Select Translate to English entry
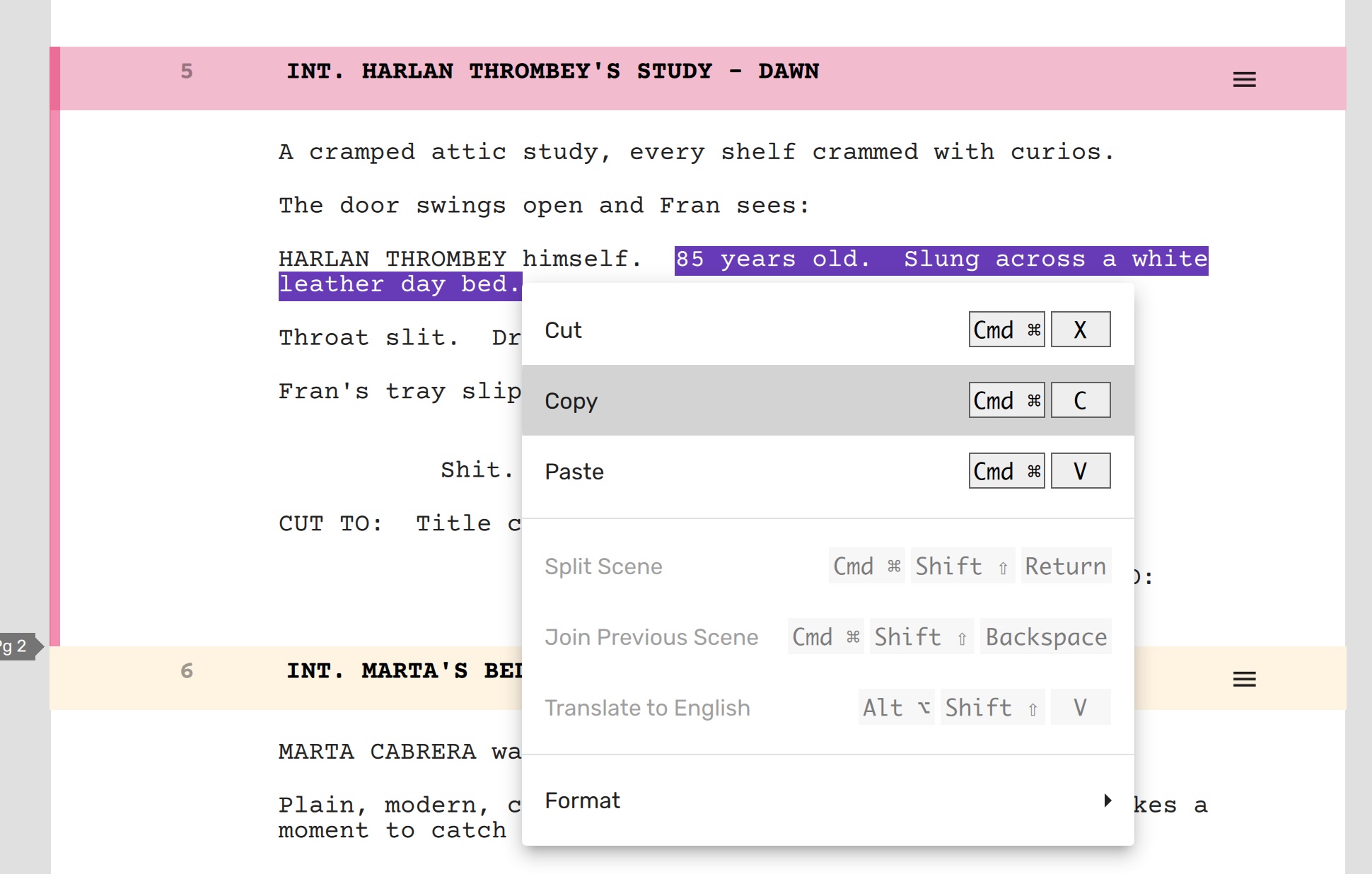Screen dimensions: 1372x874 pyautogui.click(x=647, y=708)
